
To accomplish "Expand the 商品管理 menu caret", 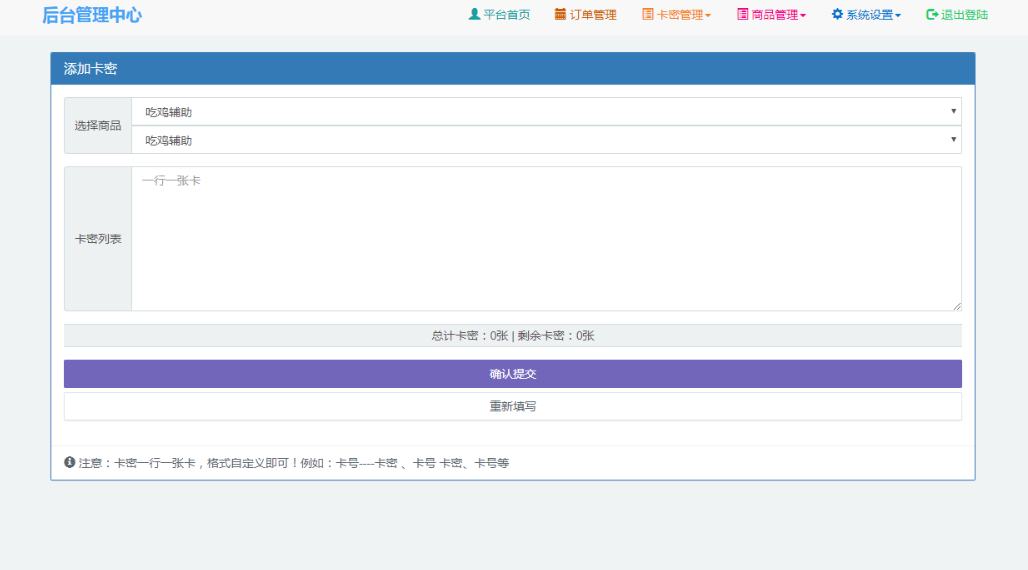I will pyautogui.click(x=803, y=16).
